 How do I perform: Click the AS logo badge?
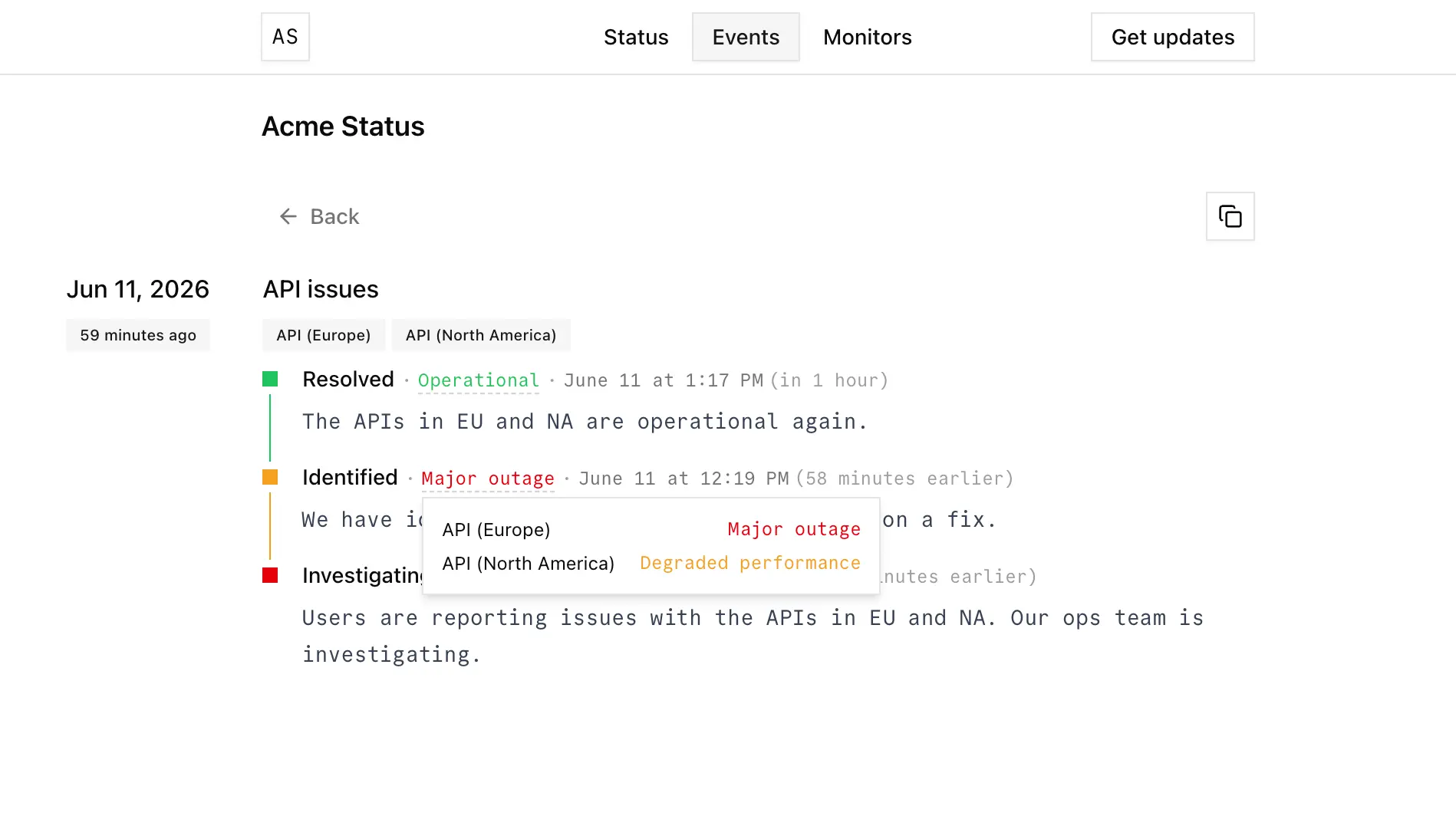285,37
